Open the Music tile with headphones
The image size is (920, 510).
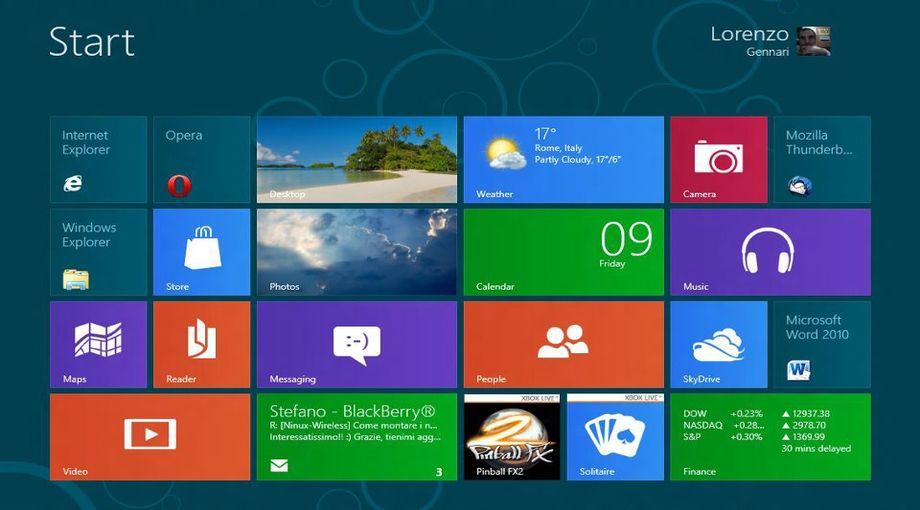pyautogui.click(x=770, y=252)
